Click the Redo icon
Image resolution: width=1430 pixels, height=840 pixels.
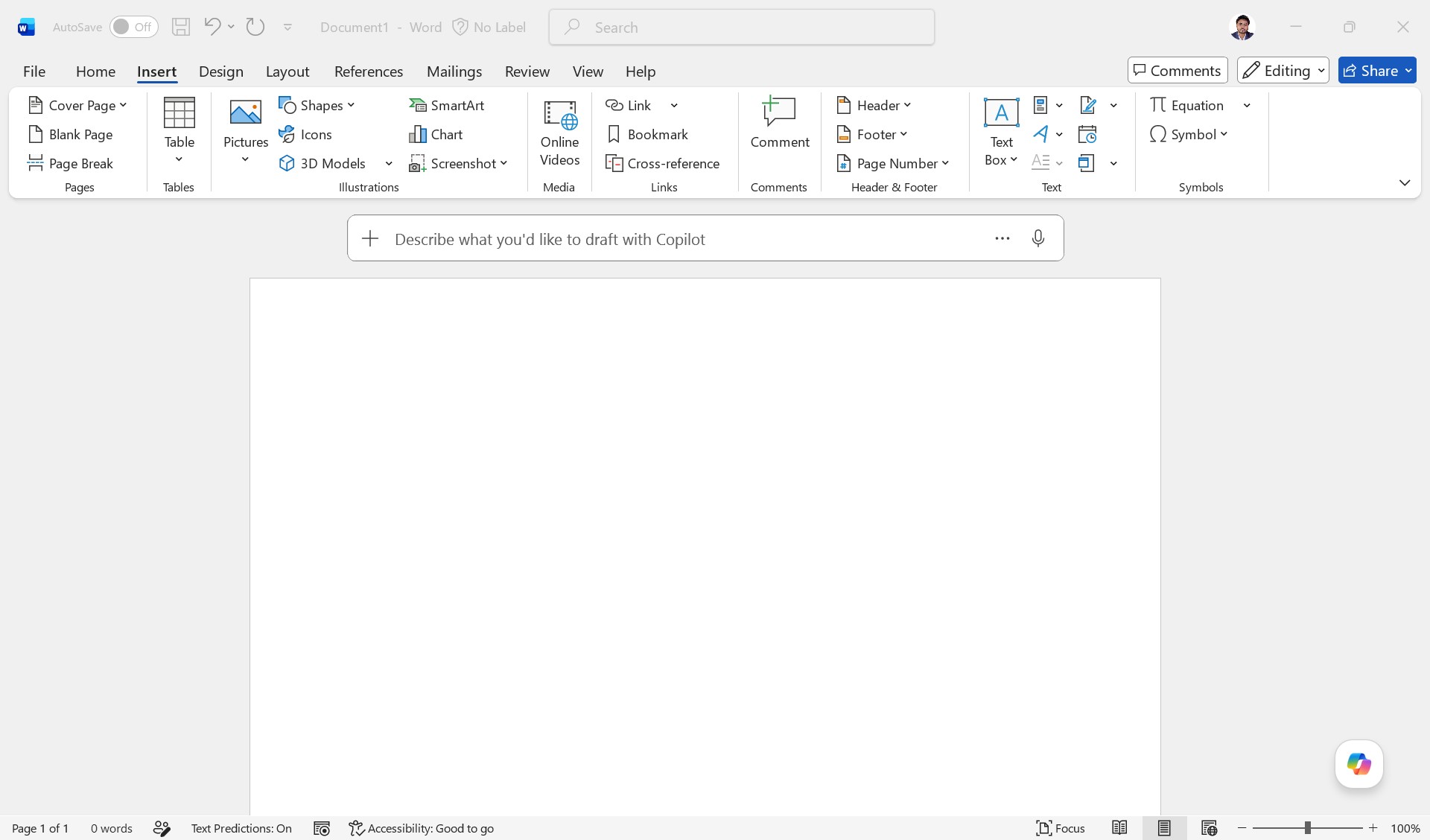[x=255, y=27]
